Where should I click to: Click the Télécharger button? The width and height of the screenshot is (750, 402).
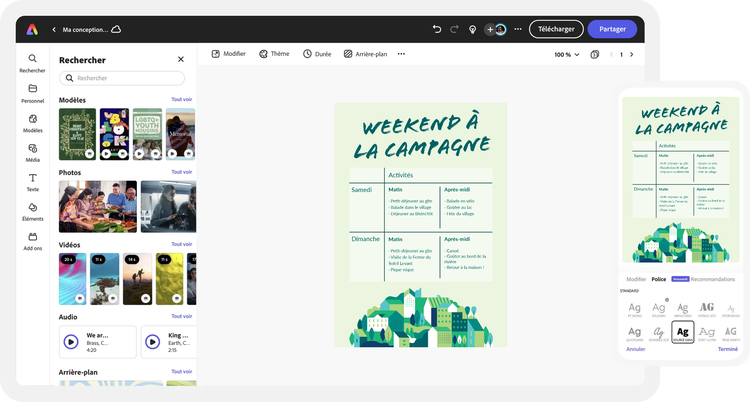click(x=556, y=29)
